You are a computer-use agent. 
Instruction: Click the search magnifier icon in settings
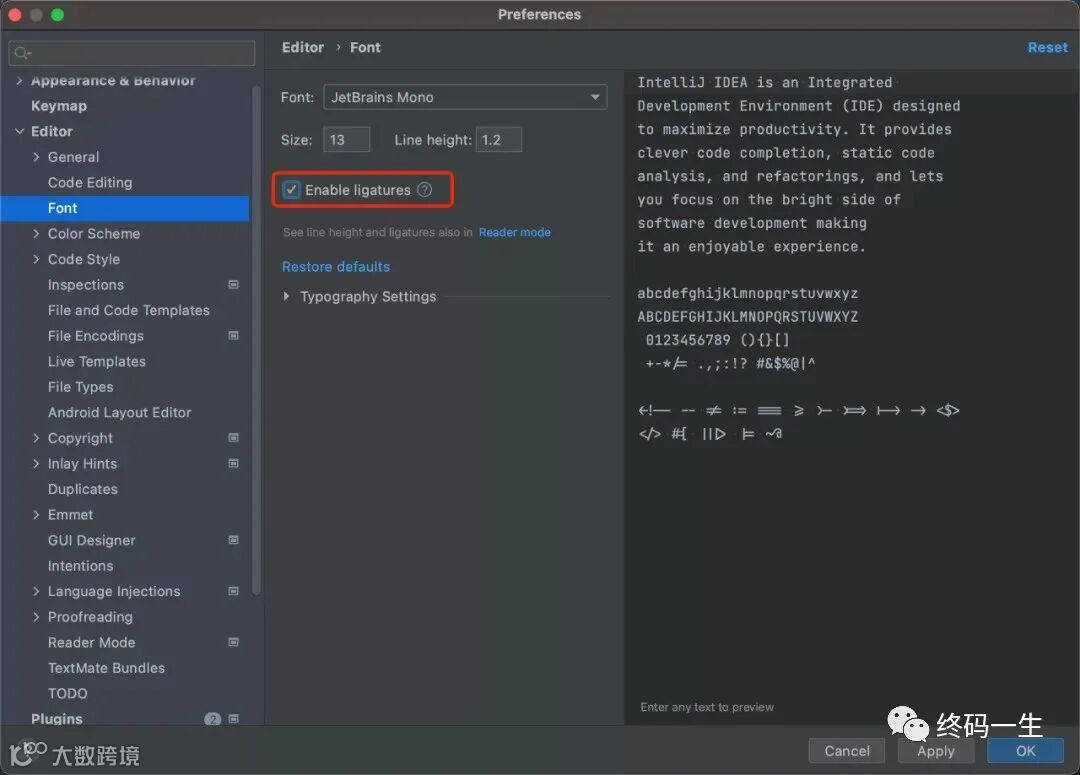pyautogui.click(x=22, y=53)
